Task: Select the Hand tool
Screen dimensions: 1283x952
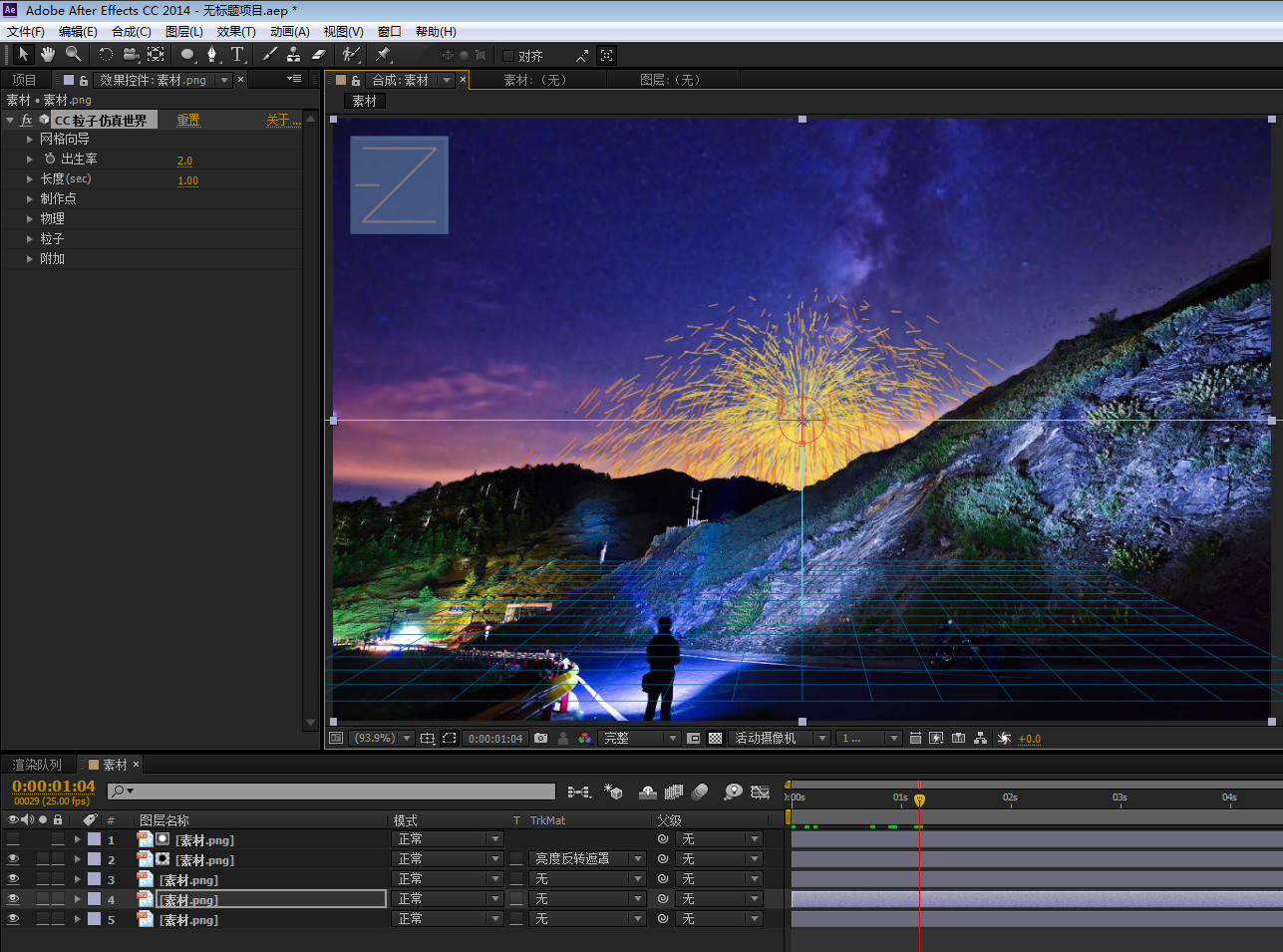Action: tap(47, 55)
